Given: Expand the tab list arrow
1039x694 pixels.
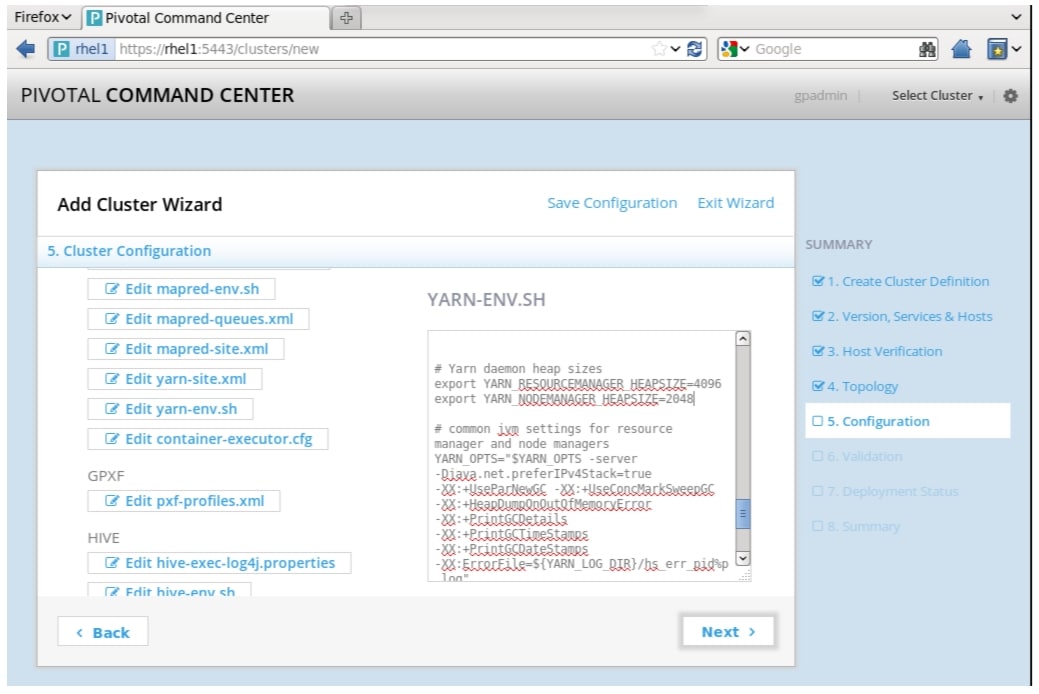Looking at the screenshot, I should [1016, 17].
